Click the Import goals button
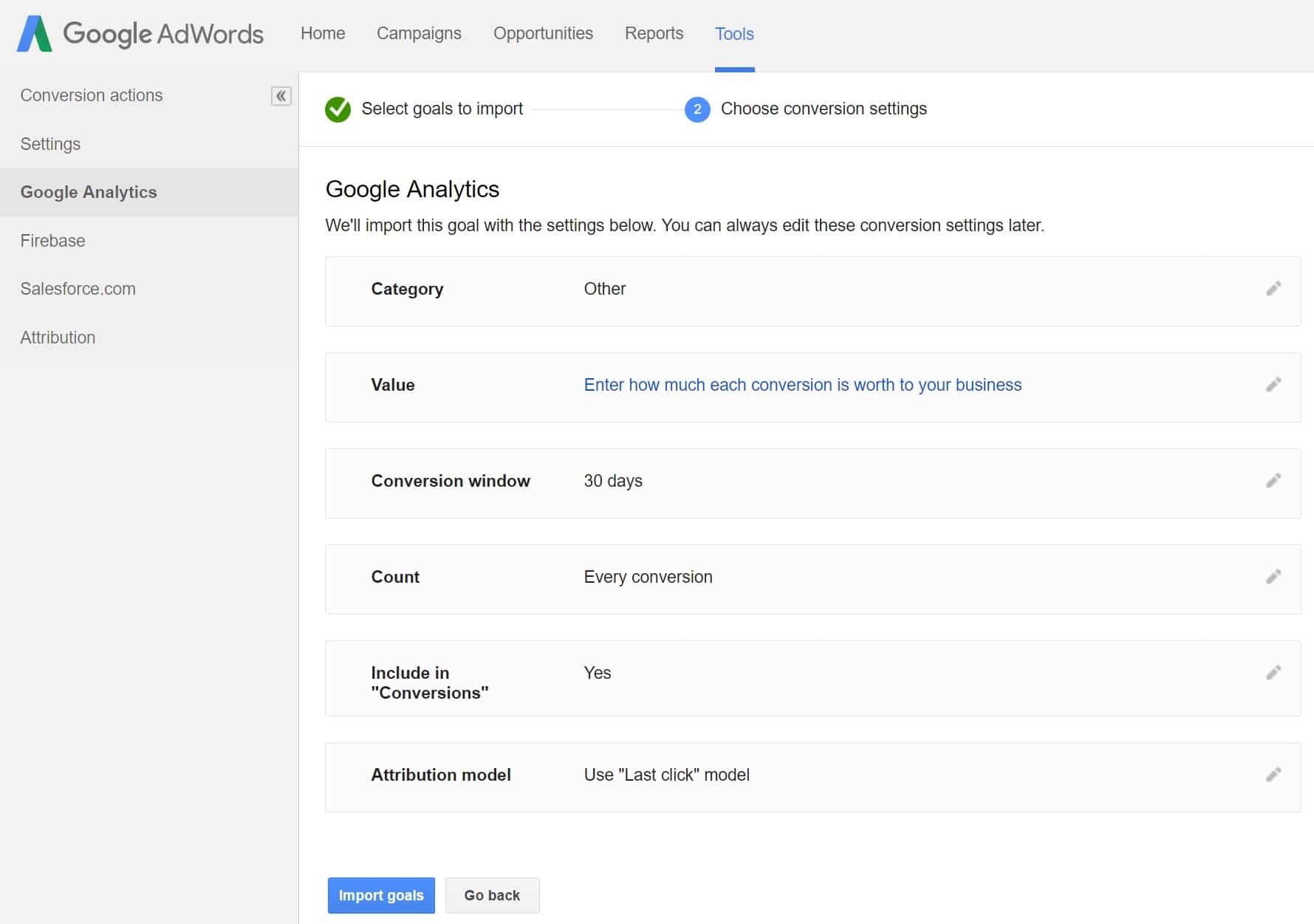 coord(380,895)
